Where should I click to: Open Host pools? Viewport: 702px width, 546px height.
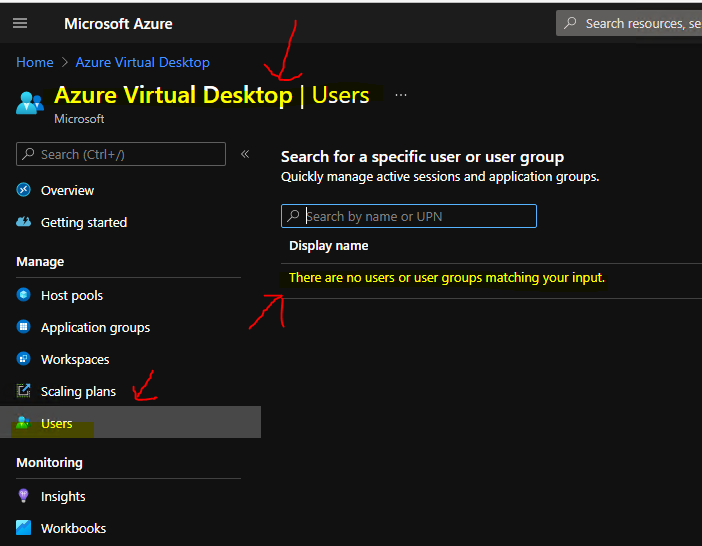(72, 295)
